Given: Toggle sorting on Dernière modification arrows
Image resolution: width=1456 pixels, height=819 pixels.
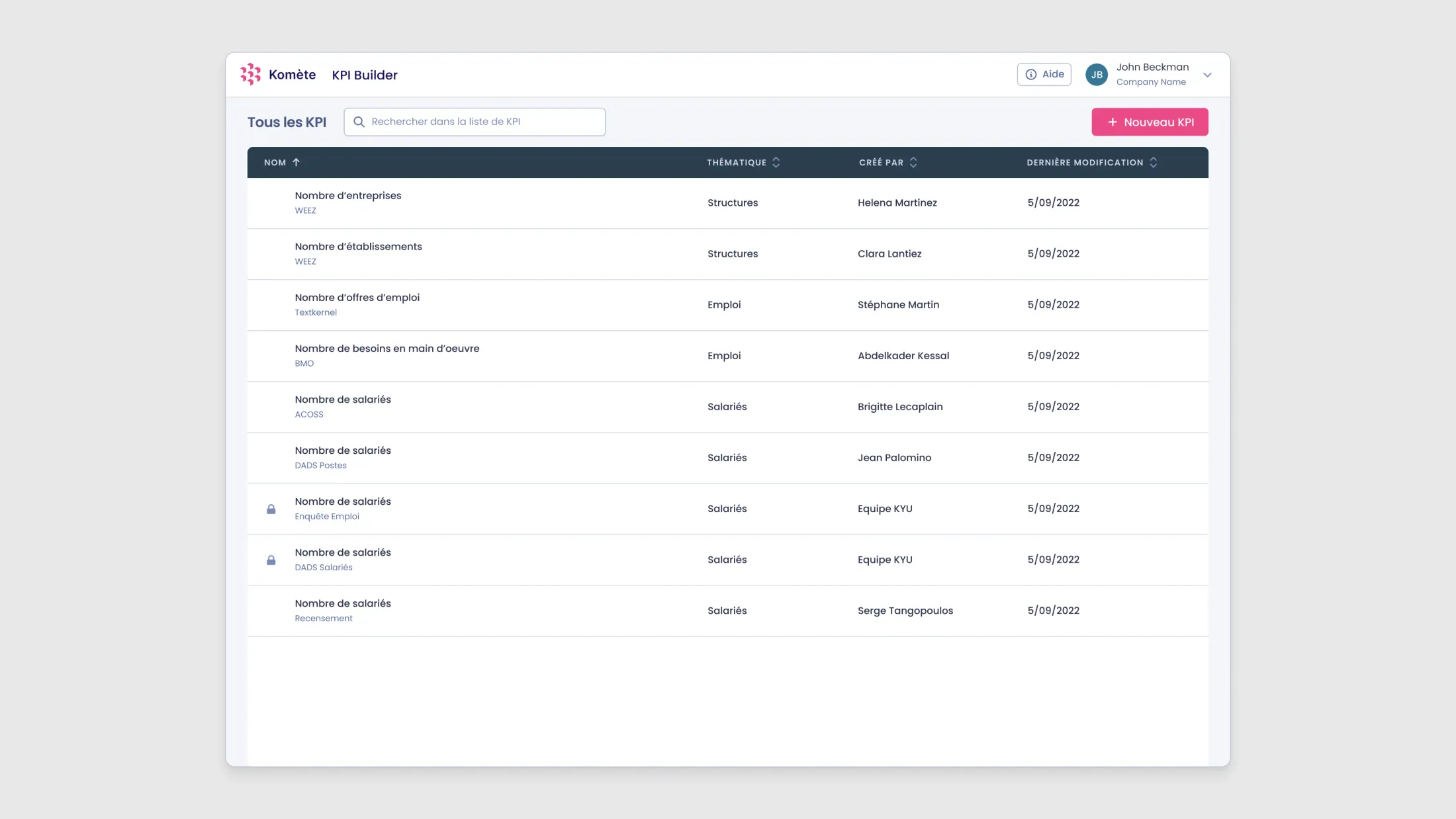Looking at the screenshot, I should pyautogui.click(x=1153, y=162).
